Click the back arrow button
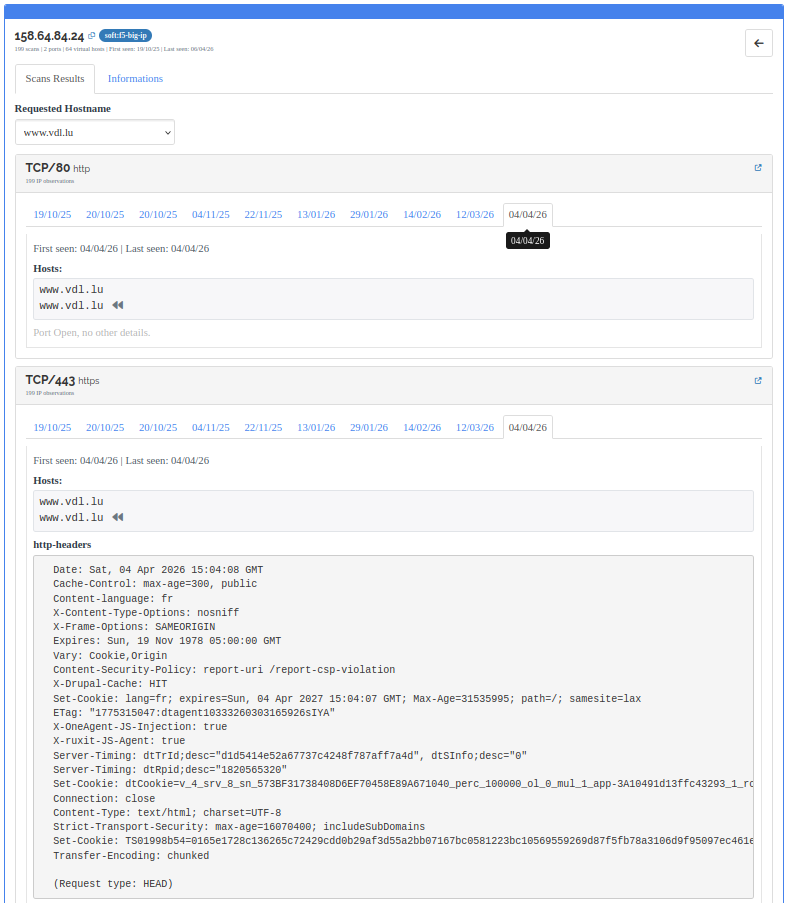This screenshot has height=903, width=788. coord(758,43)
